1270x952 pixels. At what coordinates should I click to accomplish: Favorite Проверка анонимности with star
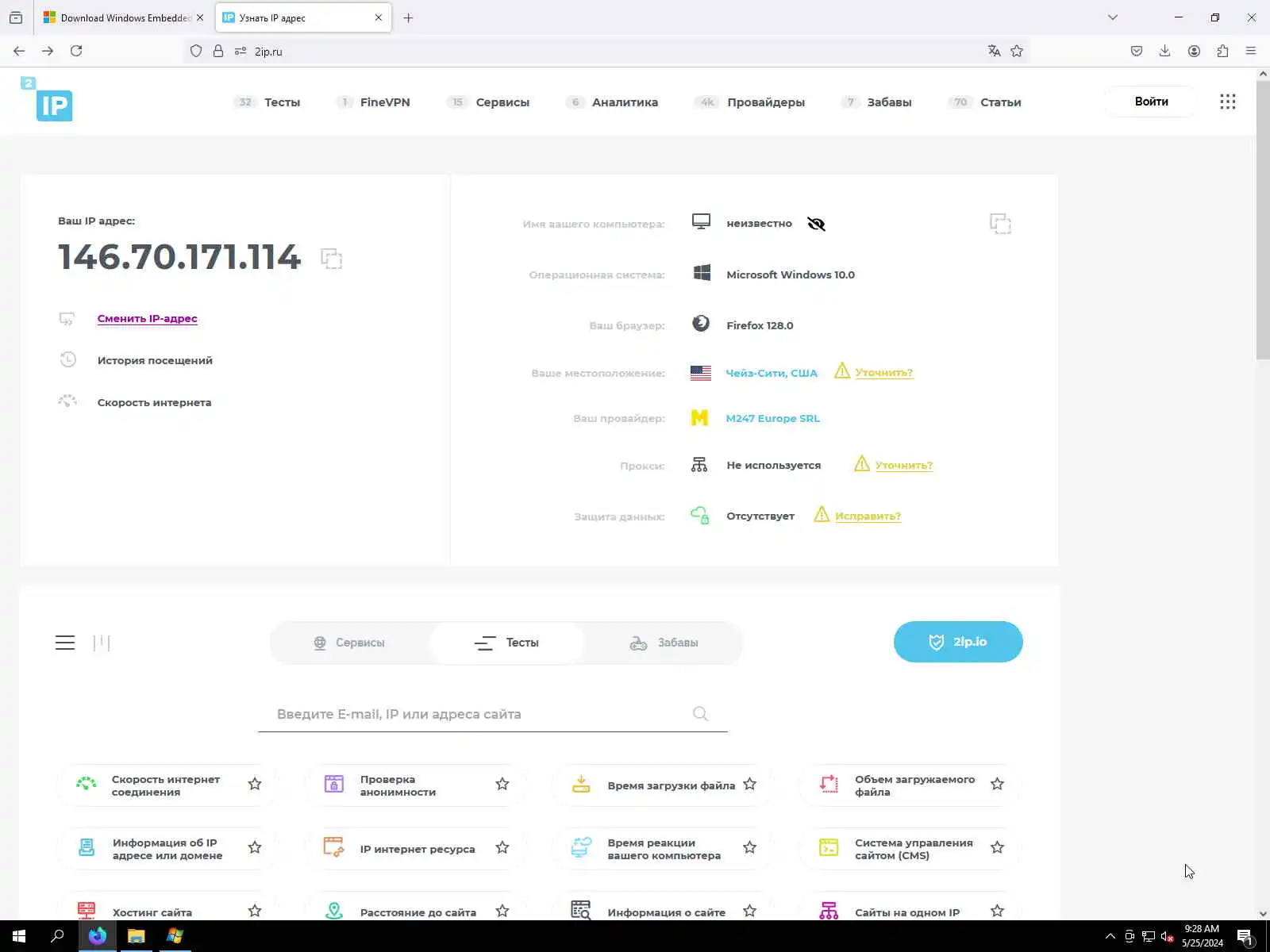[x=502, y=784]
